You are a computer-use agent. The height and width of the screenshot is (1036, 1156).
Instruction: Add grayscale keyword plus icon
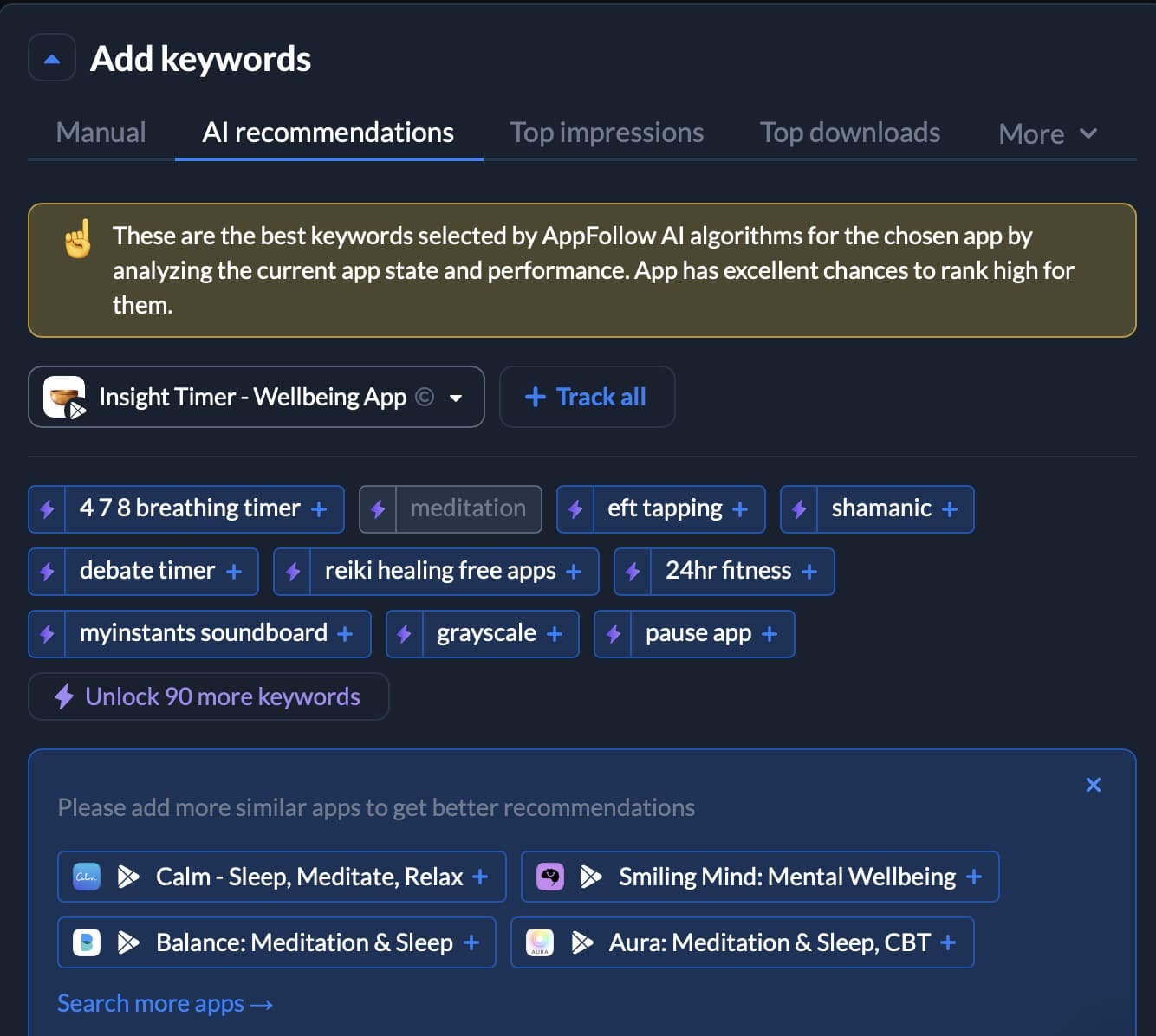(x=555, y=634)
